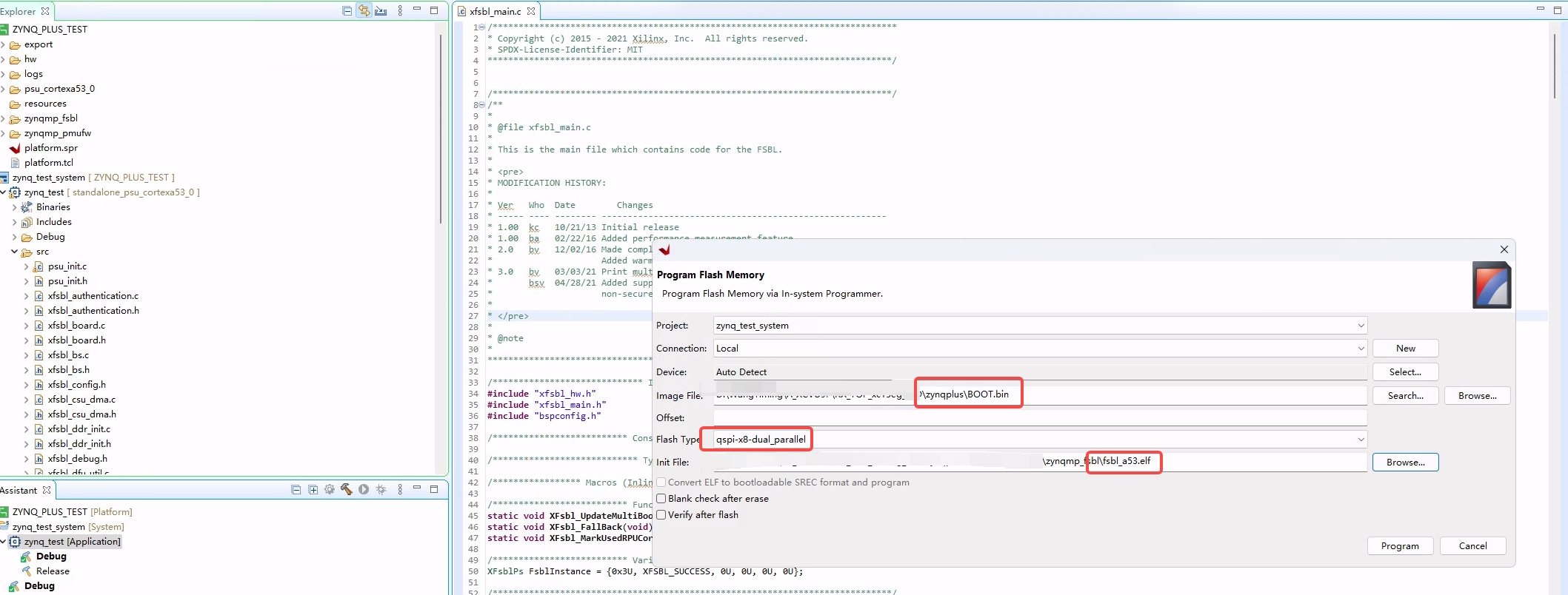Image resolution: width=1568 pixels, height=595 pixels.
Task: Close the Program Flash Memory dialog
Action: click(1504, 249)
